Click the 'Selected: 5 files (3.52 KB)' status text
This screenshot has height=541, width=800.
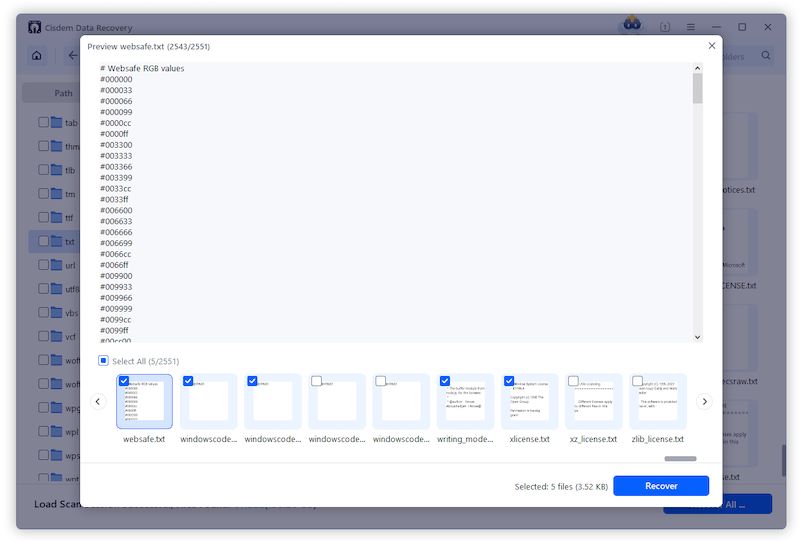[x=561, y=486]
